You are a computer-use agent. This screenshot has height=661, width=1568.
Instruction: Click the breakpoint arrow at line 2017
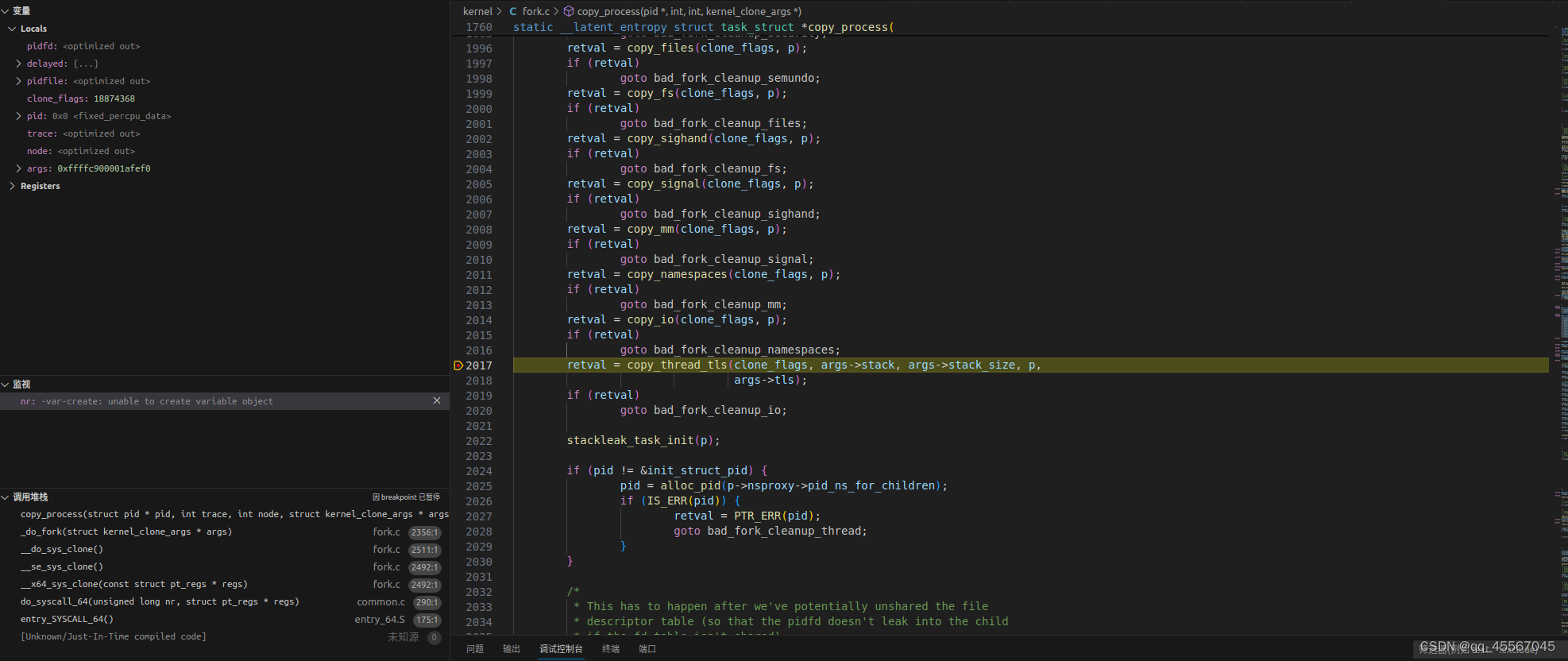[x=458, y=365]
